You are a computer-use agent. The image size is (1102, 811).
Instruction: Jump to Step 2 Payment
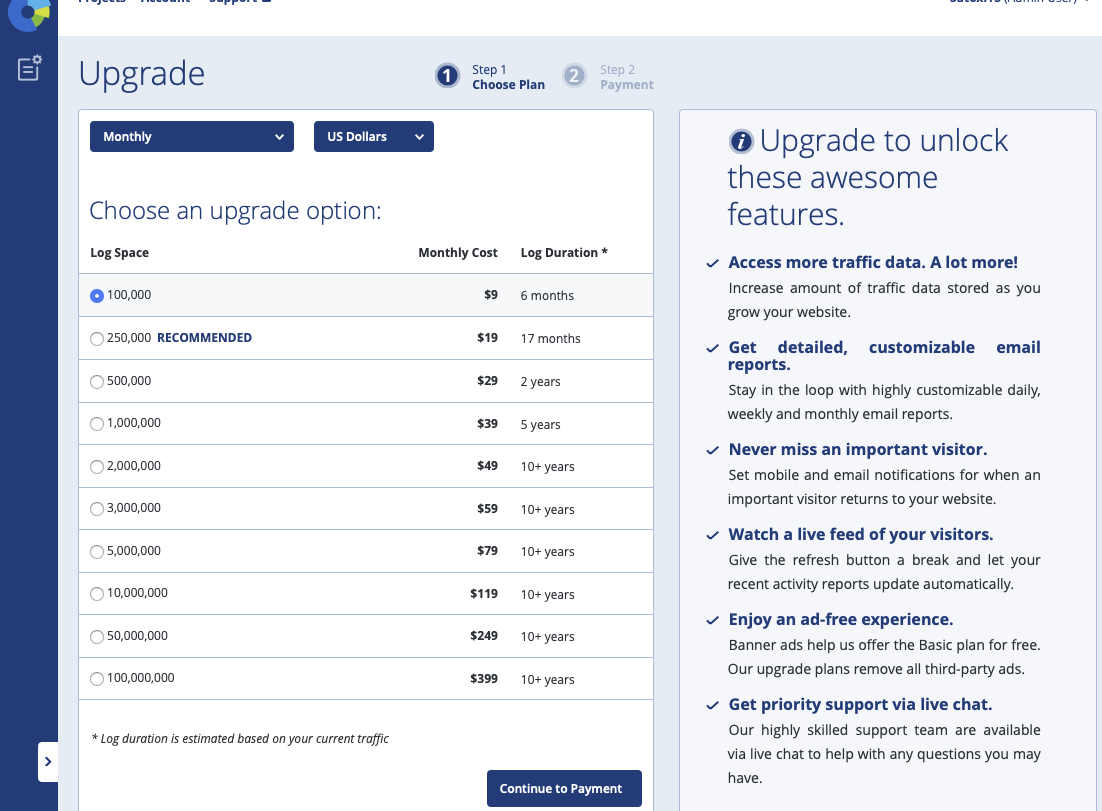pos(608,77)
